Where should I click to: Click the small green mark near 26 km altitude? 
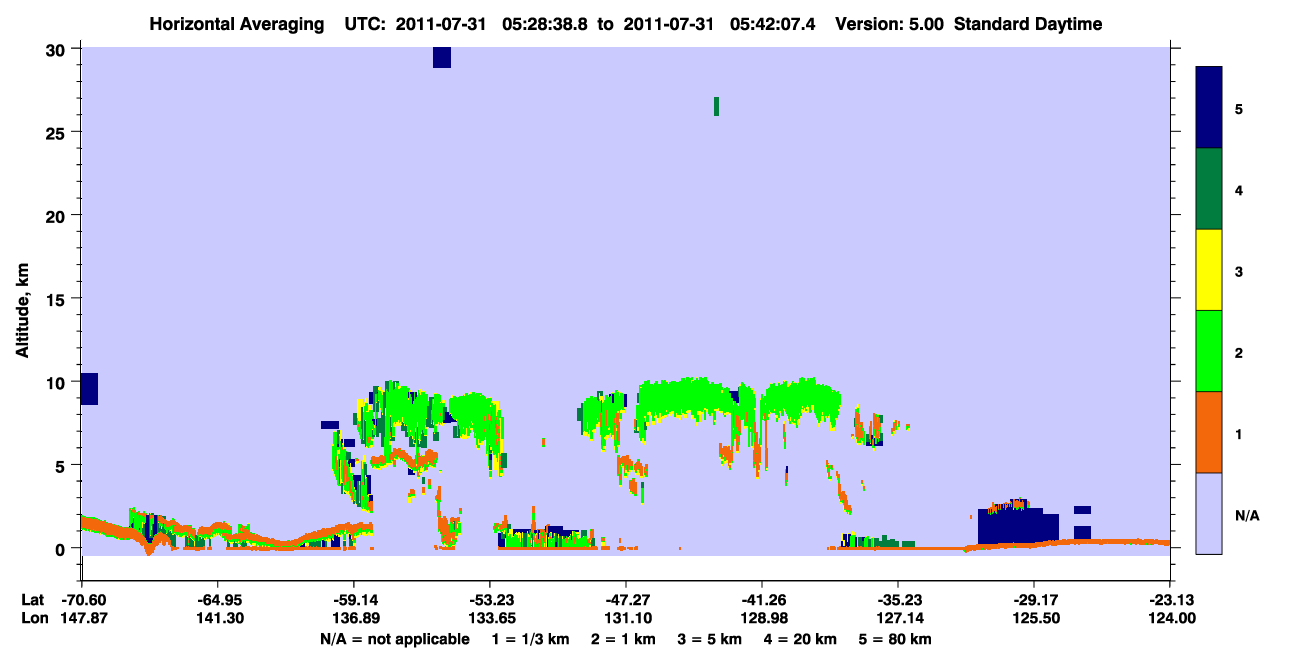pos(716,106)
